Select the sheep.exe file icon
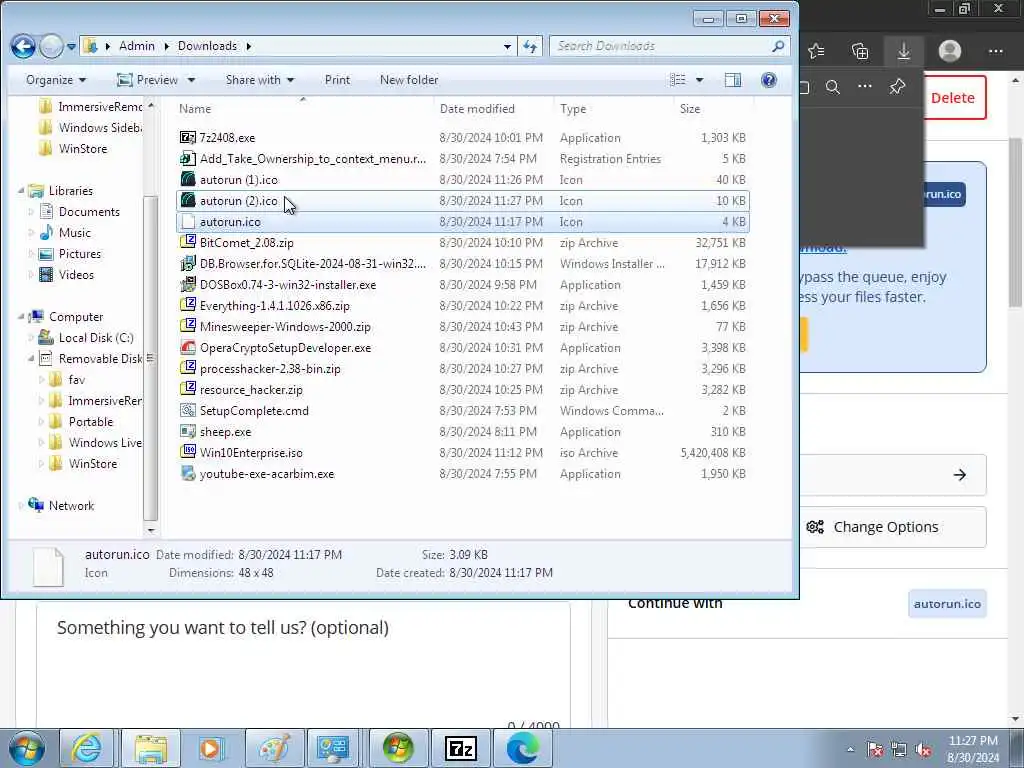The width and height of the screenshot is (1024, 768). (x=188, y=432)
